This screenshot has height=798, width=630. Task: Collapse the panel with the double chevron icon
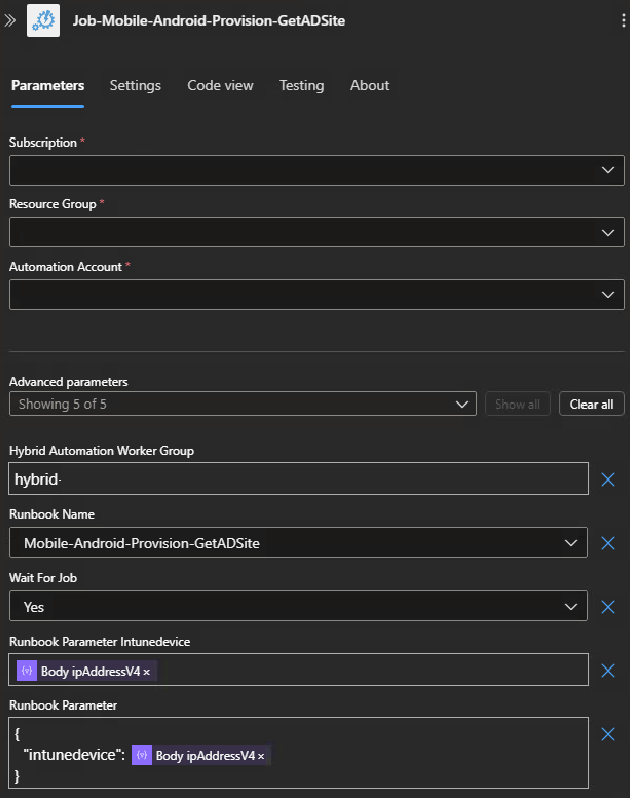click(x=10, y=20)
